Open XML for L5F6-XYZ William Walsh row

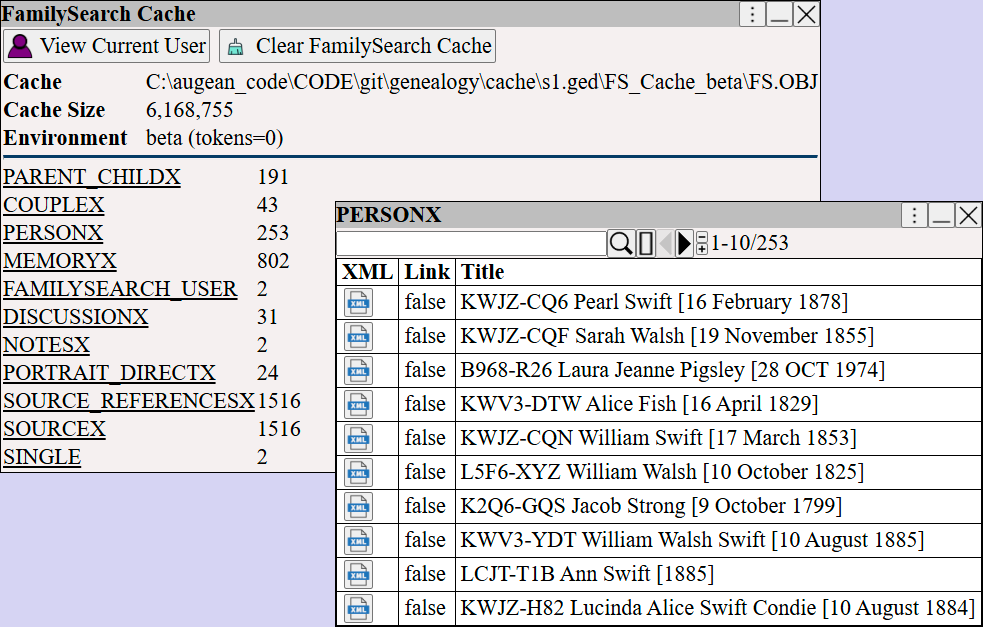358,472
